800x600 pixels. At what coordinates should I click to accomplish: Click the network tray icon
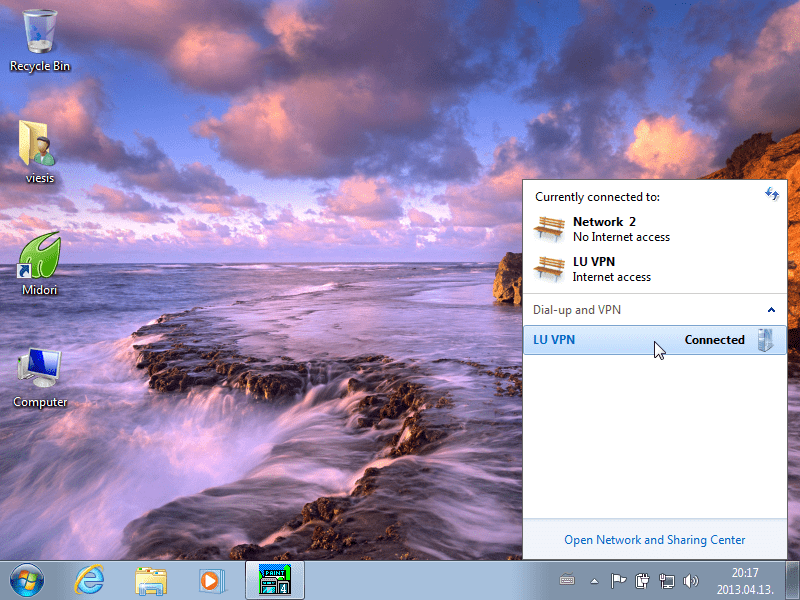click(x=666, y=581)
